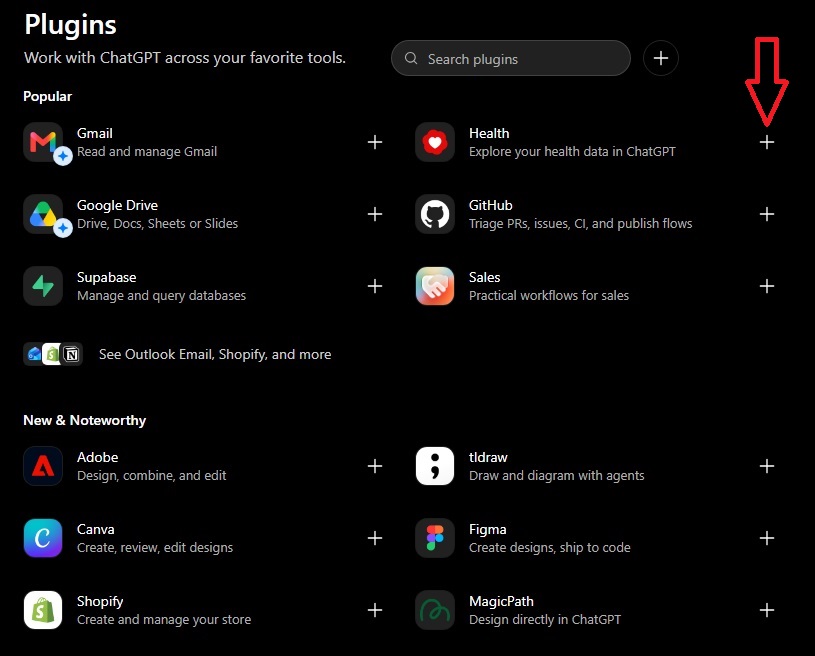Open the Supabase plugin icon
Viewport: 815px width, 656px height.
(43, 286)
